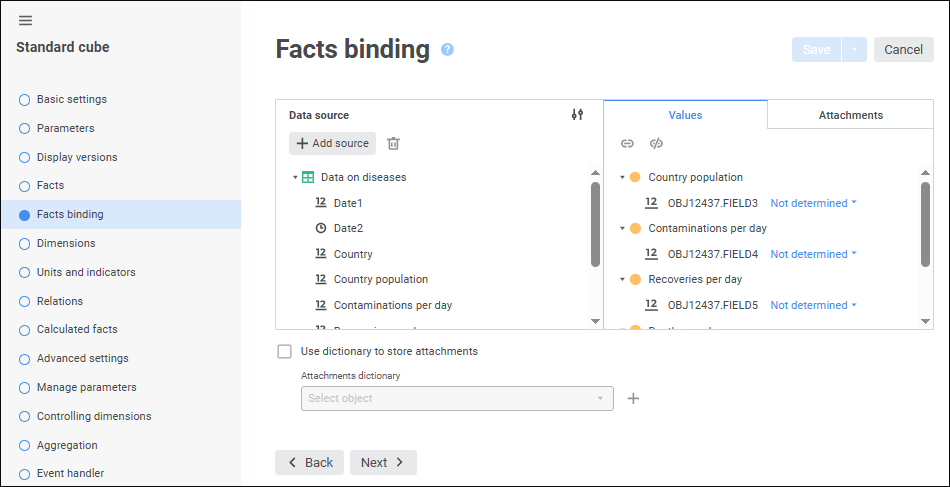
Task: Open Not determined dropdown for OBJ12437.FIELD3
Action: coord(814,203)
